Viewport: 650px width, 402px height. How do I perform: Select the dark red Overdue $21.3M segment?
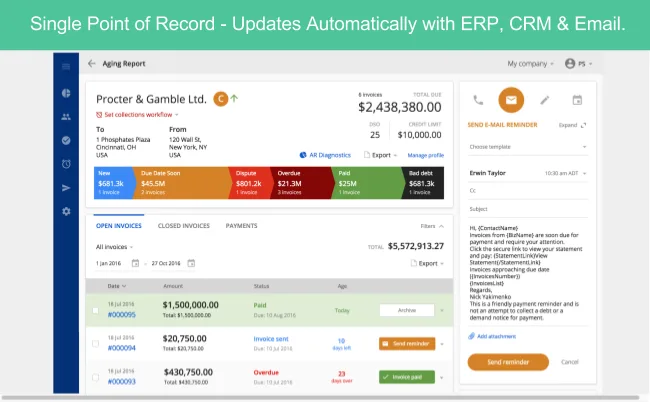[x=301, y=183]
